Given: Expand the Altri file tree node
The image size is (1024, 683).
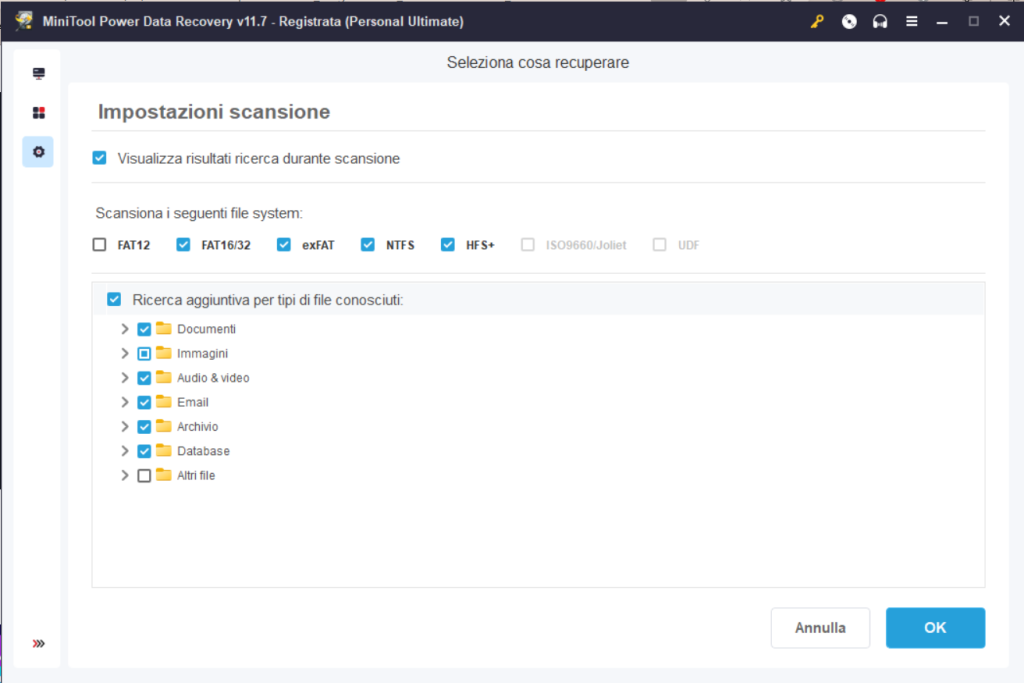Looking at the screenshot, I should 125,476.
